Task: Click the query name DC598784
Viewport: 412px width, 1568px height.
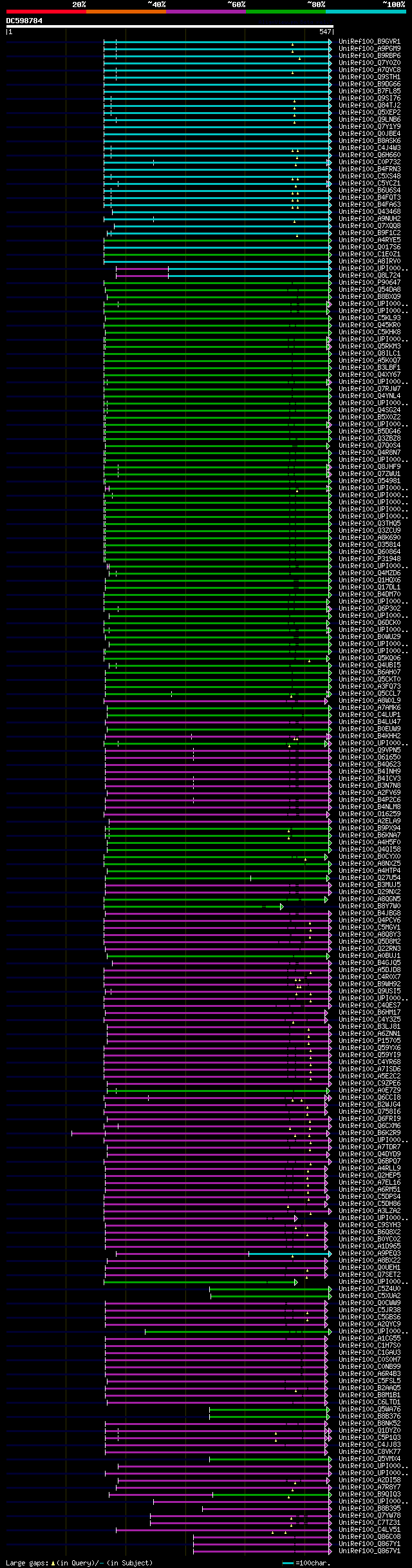Action: (24, 21)
